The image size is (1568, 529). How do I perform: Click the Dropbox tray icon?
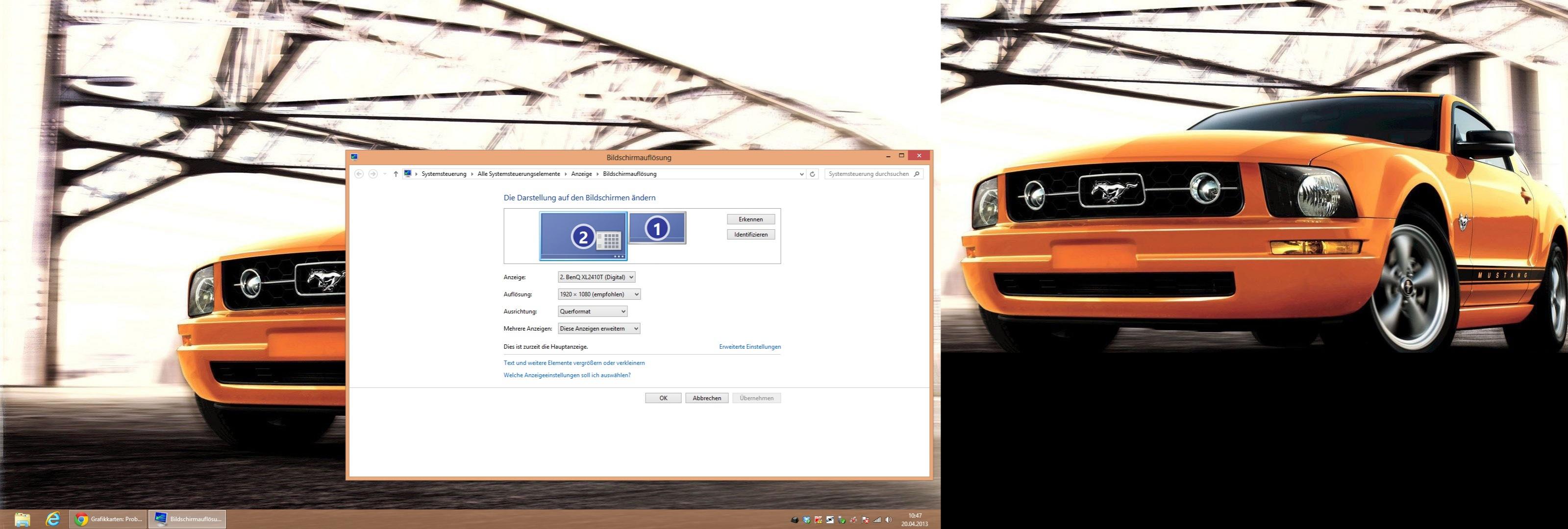[x=807, y=520]
